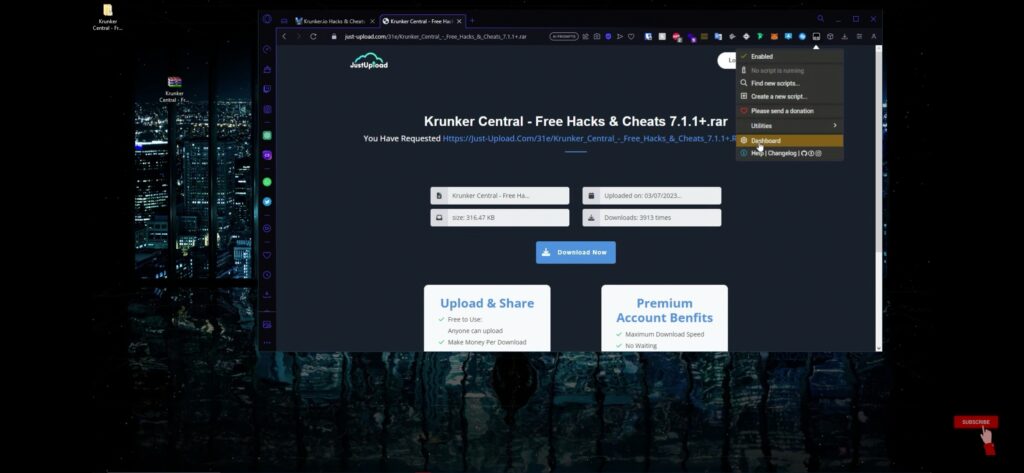Click the search tabs magnifier icon
Image resolution: width=1024 pixels, height=473 pixels.
(x=821, y=19)
